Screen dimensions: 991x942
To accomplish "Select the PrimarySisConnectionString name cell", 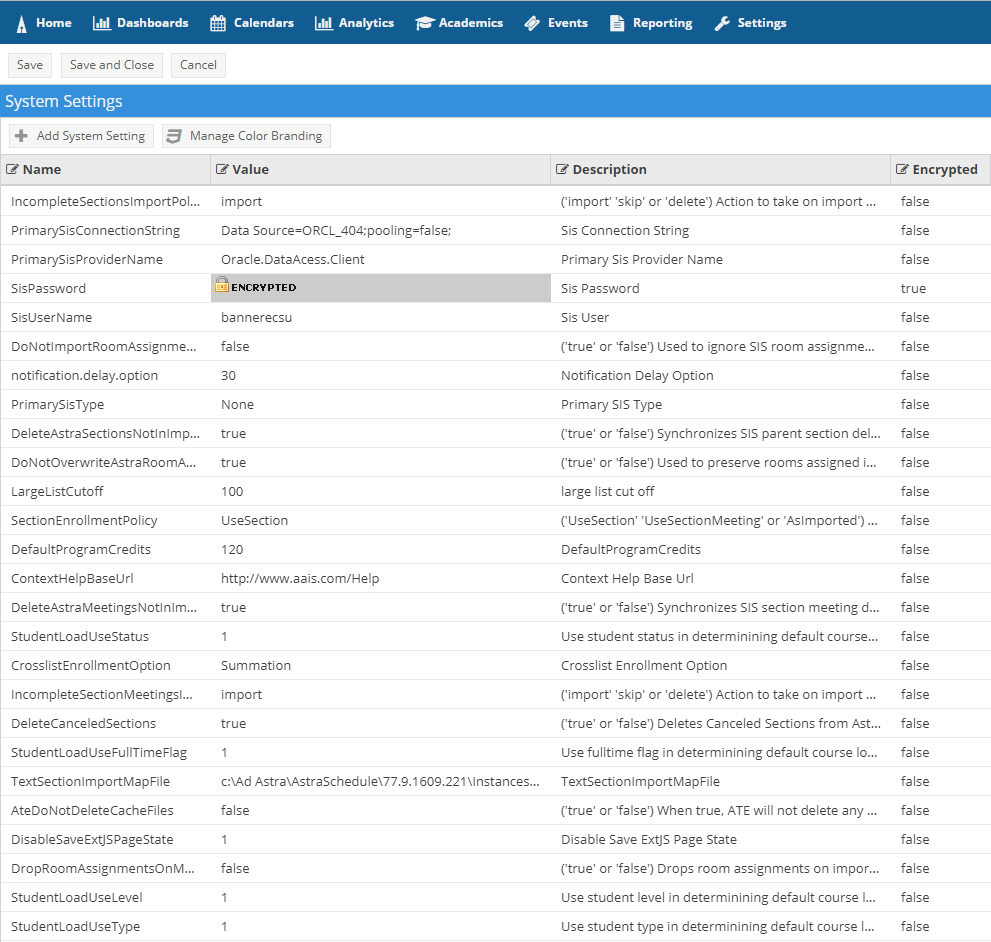I will coord(106,231).
